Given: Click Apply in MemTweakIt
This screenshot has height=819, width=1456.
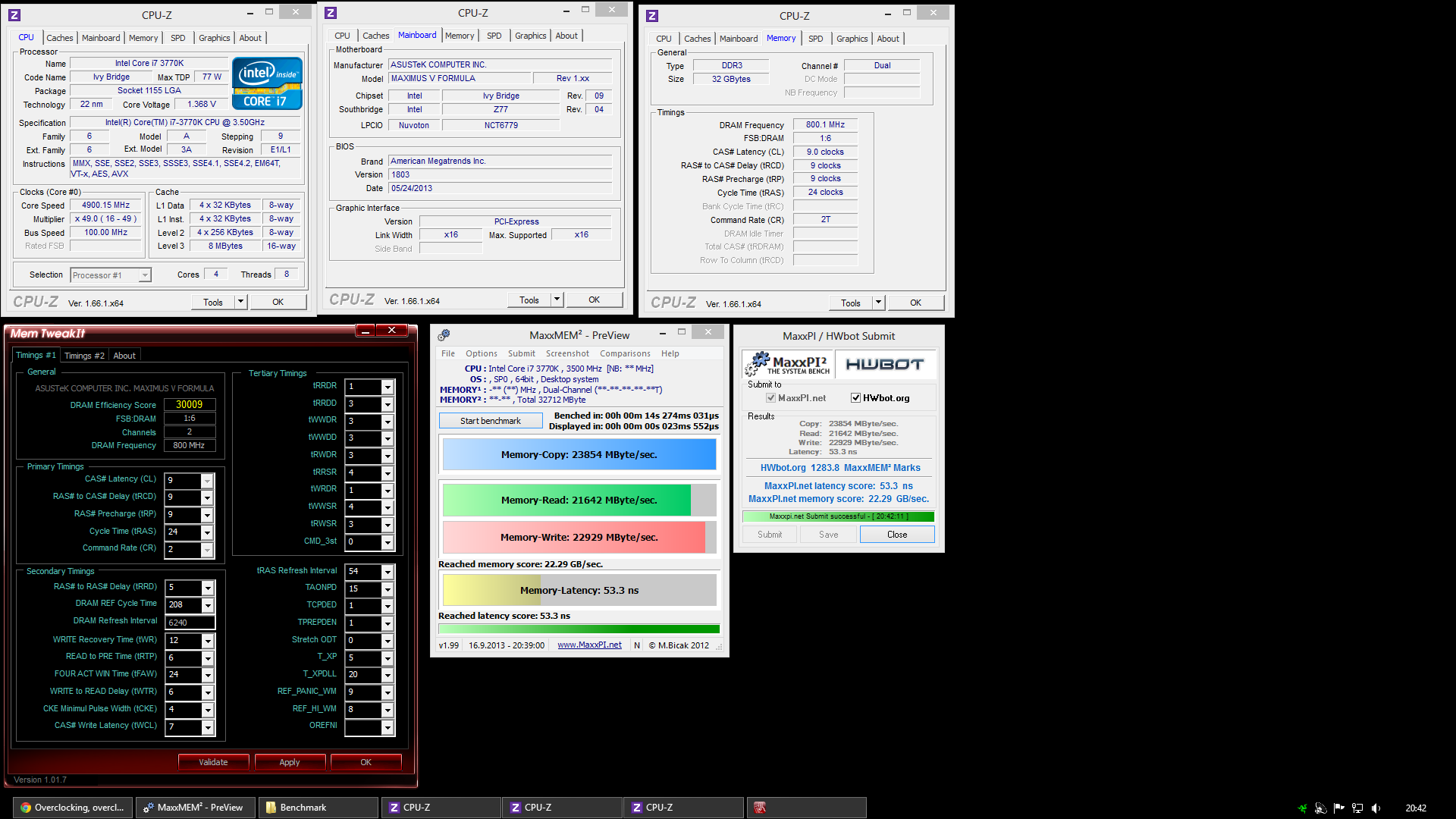Looking at the screenshot, I should click(x=290, y=762).
